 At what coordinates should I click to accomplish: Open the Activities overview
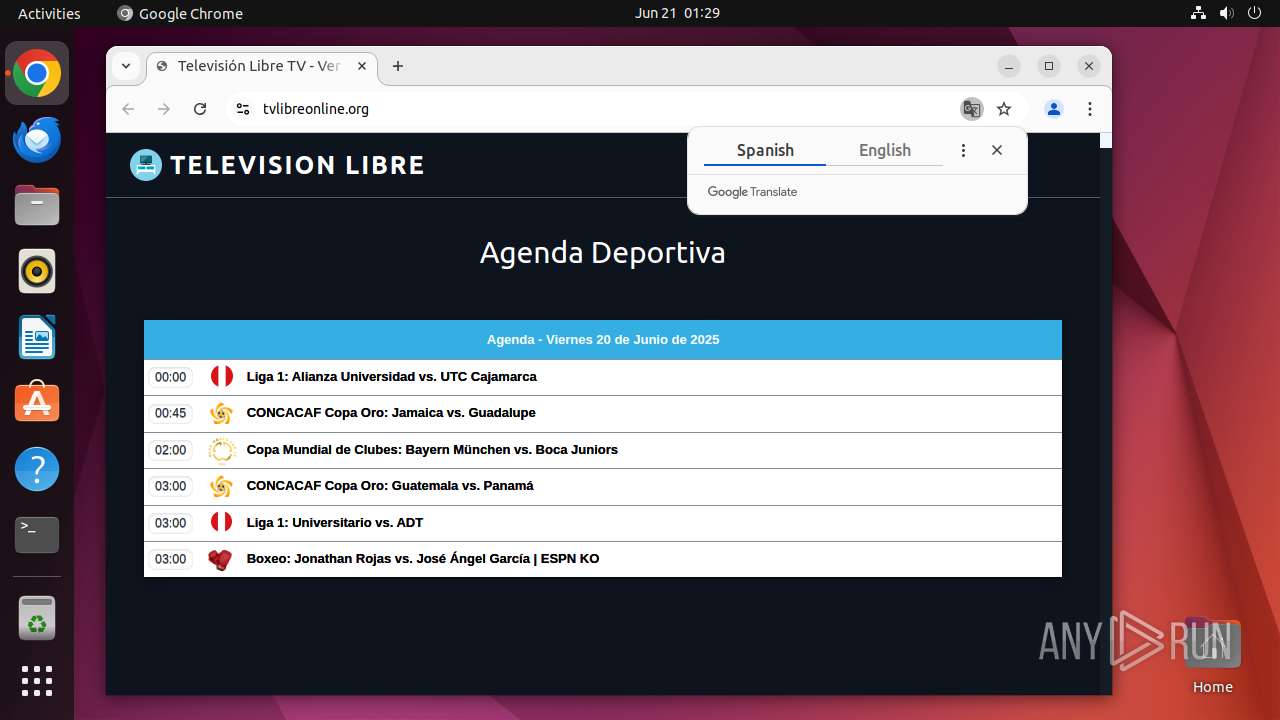pos(49,13)
